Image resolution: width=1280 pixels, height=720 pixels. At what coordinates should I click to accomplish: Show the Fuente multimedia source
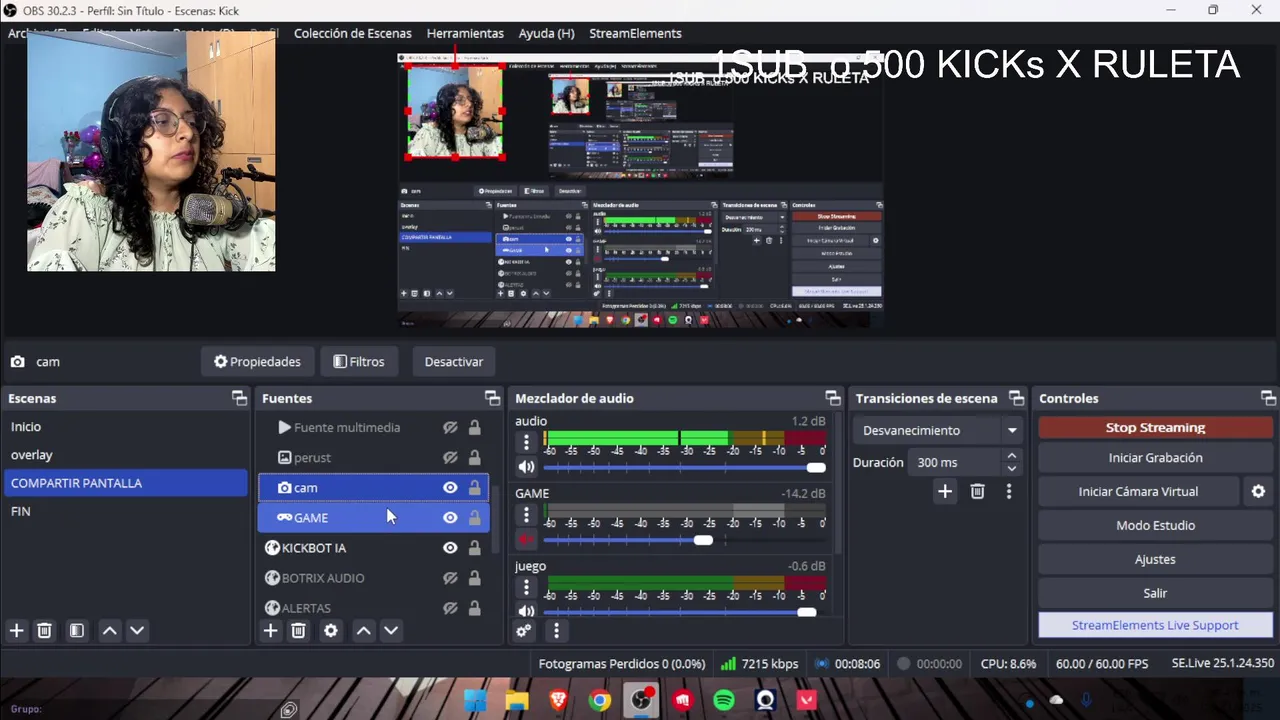450,427
